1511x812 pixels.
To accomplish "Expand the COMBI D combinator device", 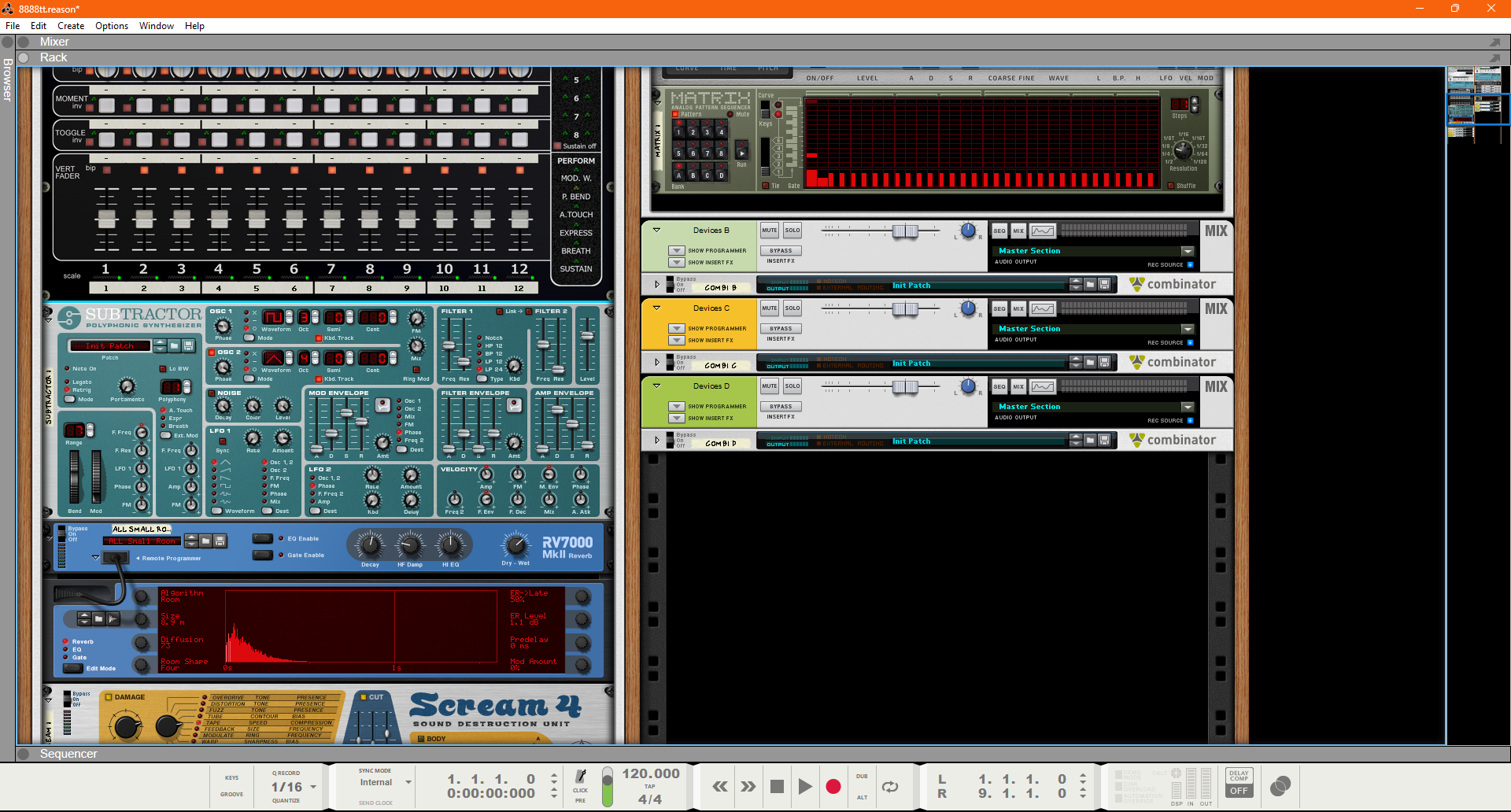I will click(x=656, y=440).
